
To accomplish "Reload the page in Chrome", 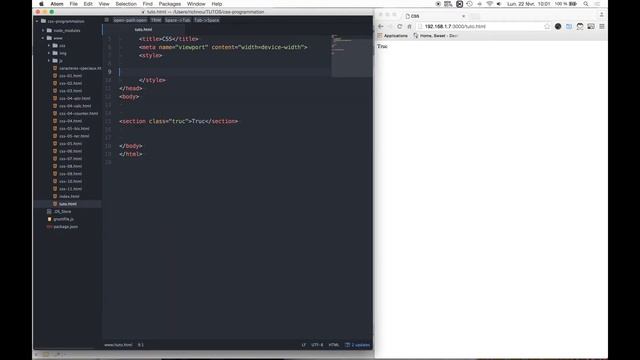I will pyautogui.click(x=400, y=26).
